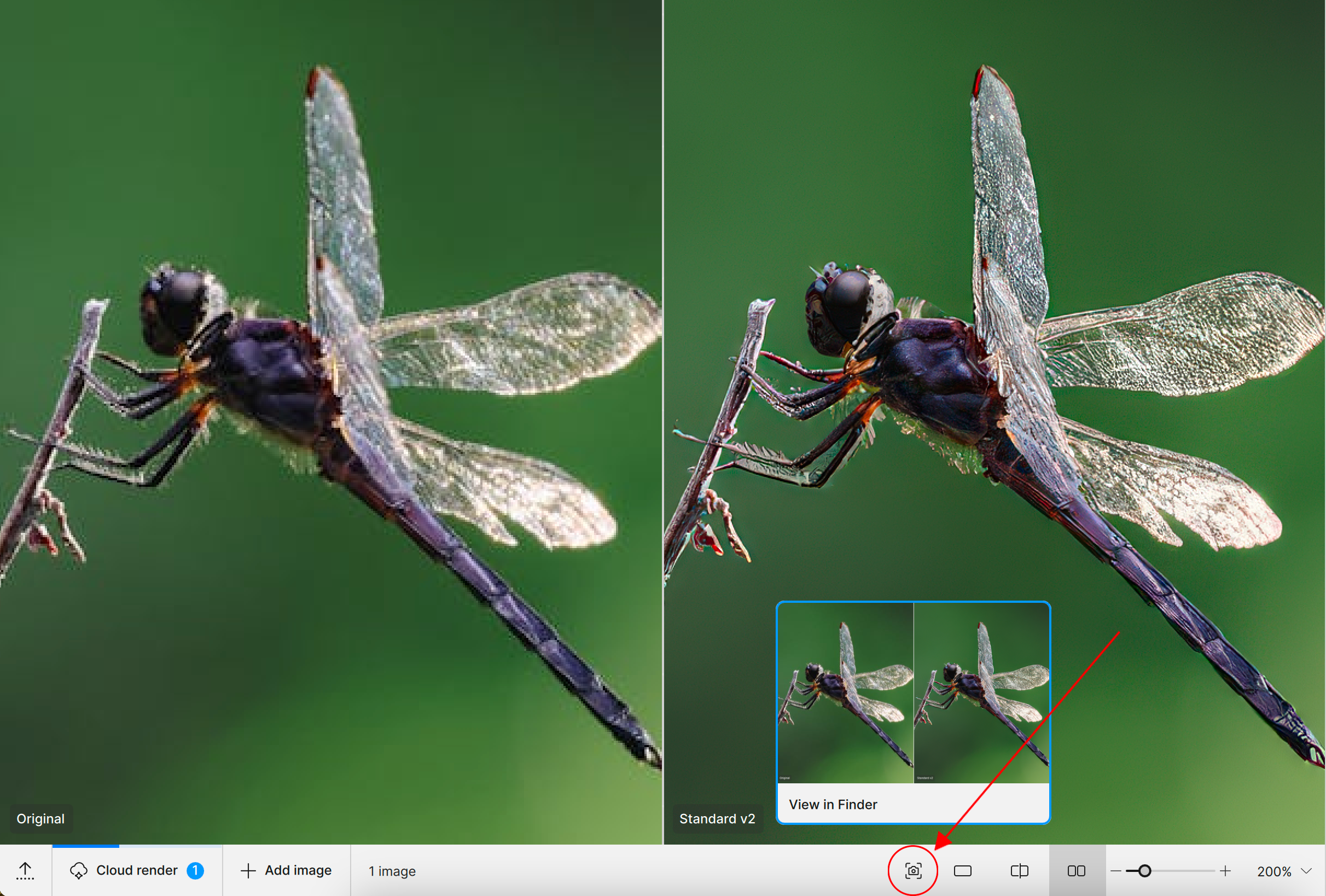Viewport: 1326px width, 896px height.
Task: Click the screenshot preview thumbnail
Action: (913, 693)
